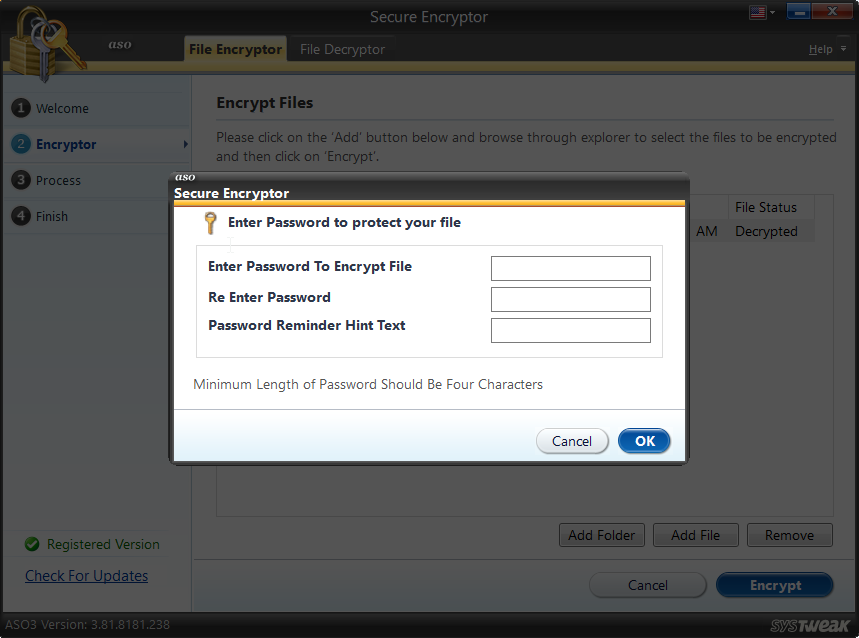Image resolution: width=859 pixels, height=638 pixels.
Task: Click the US flag language icon
Action: pos(755,11)
